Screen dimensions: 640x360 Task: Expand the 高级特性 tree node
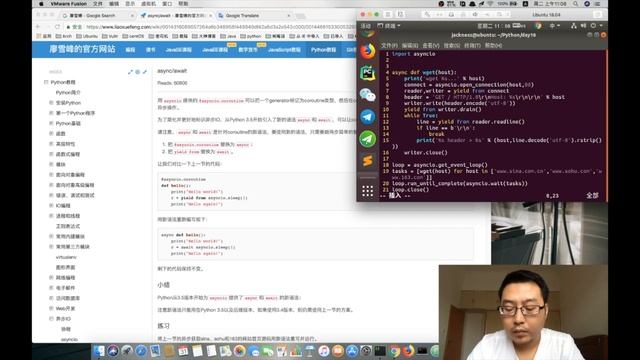pos(51,144)
